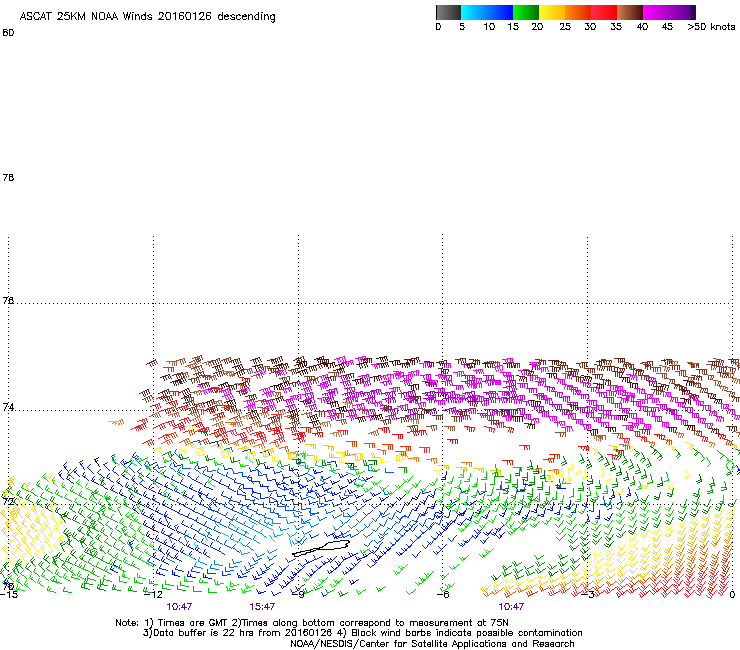Image resolution: width=740 pixels, height=650 pixels.
Task: Click the latitude label 76
Action: 8,300
